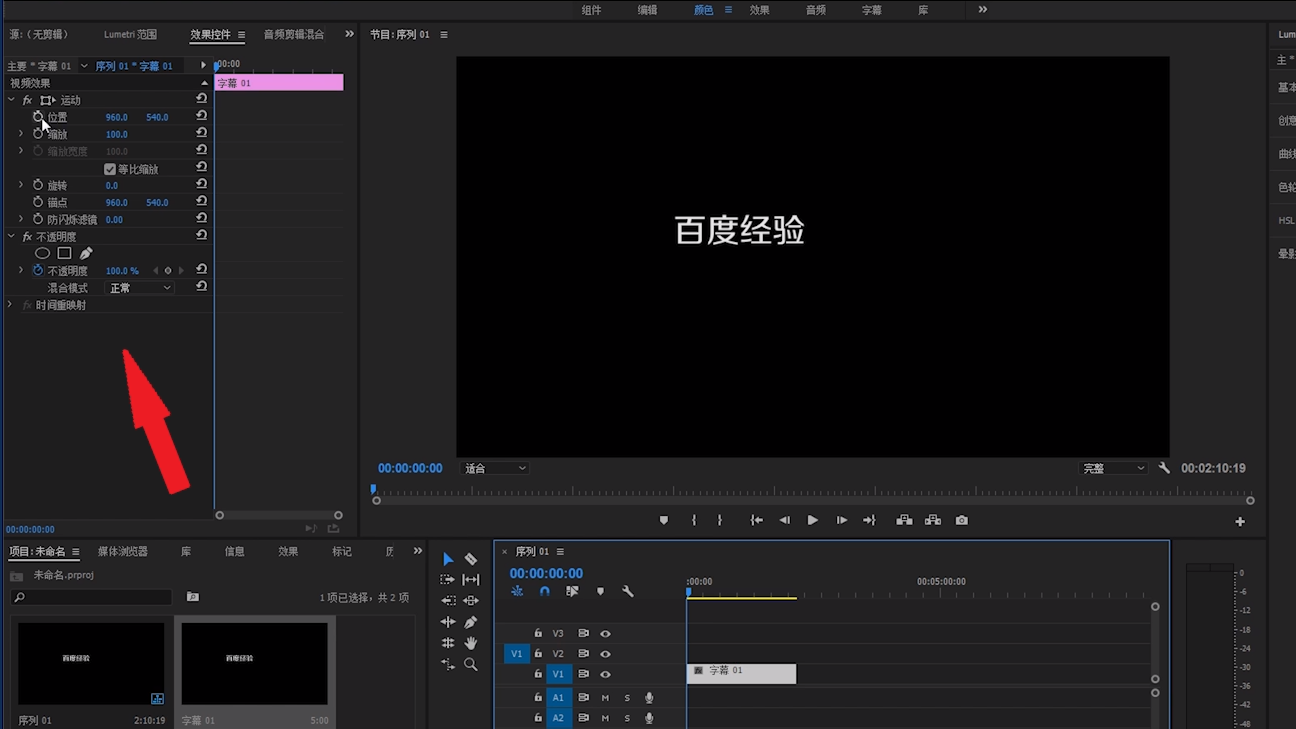Click the Lift button

click(904, 520)
